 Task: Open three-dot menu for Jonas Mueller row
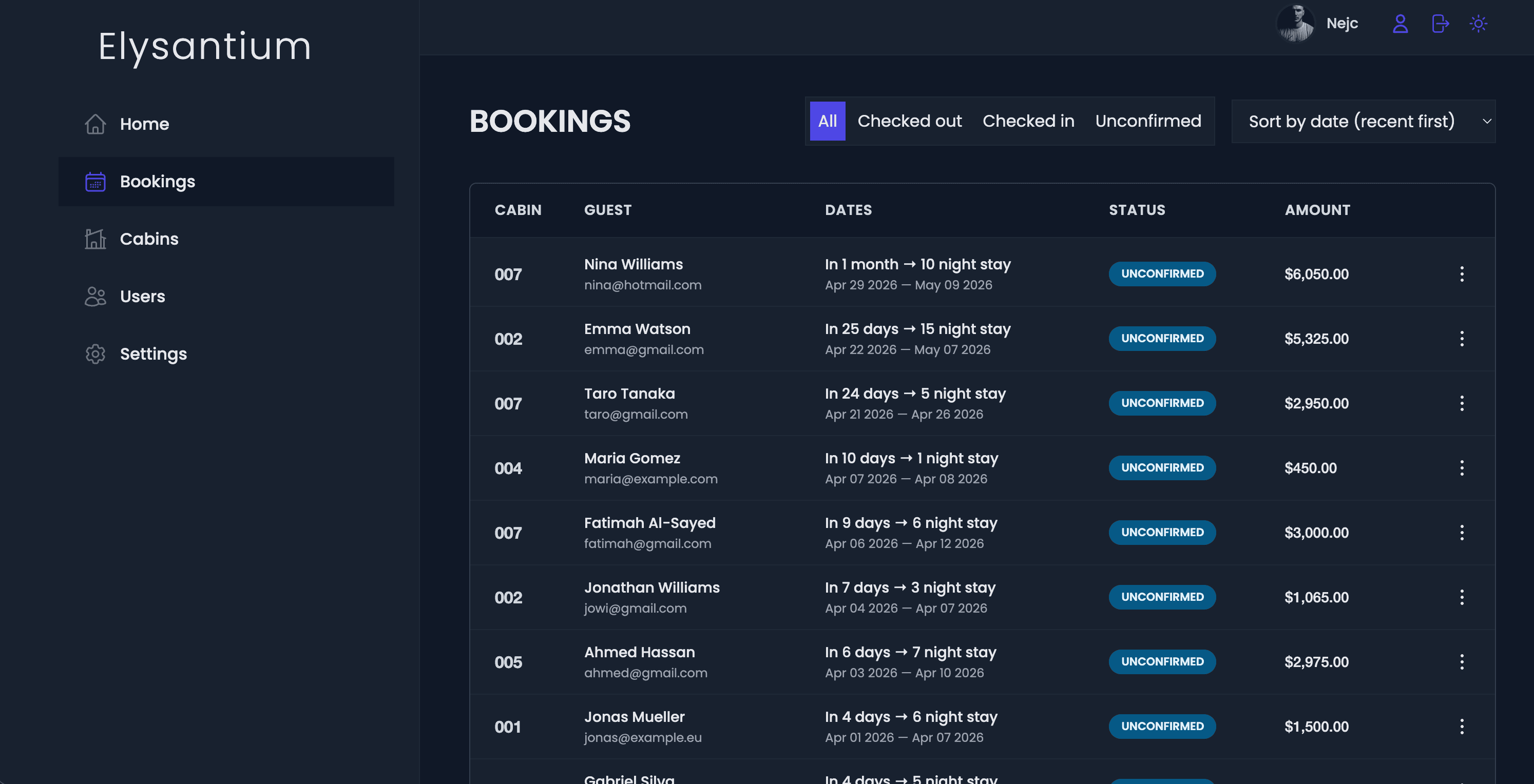1461,726
